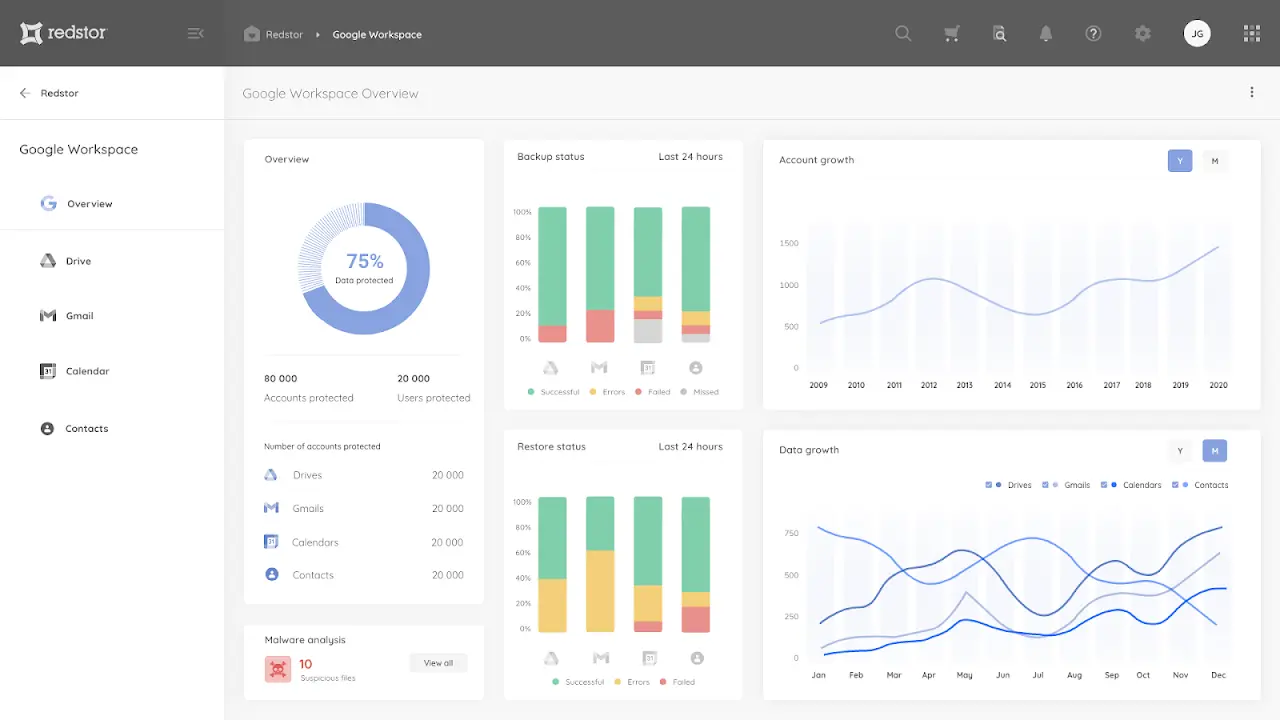1280x720 pixels.
Task: Open the JG user avatar menu
Action: pos(1197,34)
